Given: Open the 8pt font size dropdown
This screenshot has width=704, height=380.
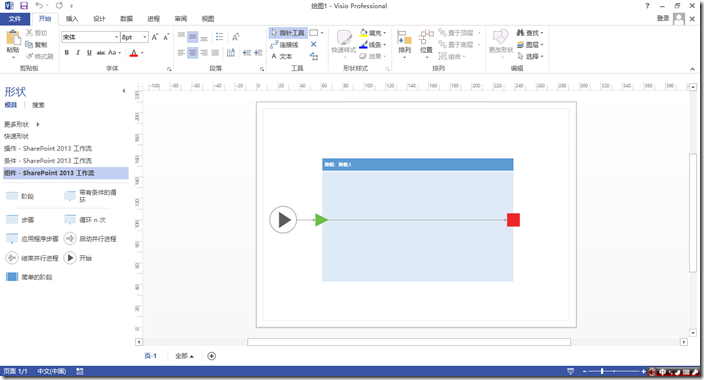Looking at the screenshot, I should (x=145, y=37).
